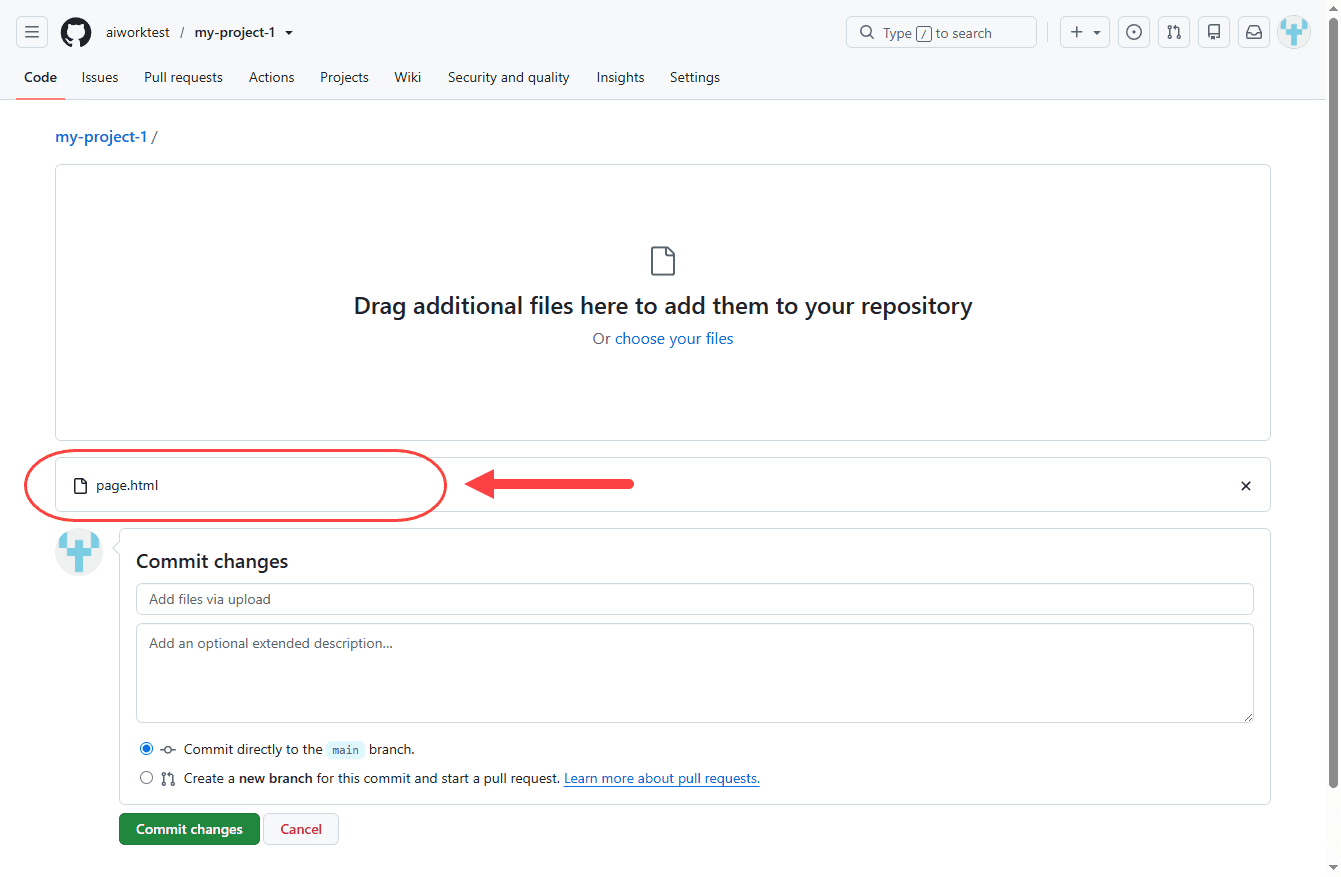Click the commit icon by commit directly option
The image size is (1341, 877).
point(168,749)
